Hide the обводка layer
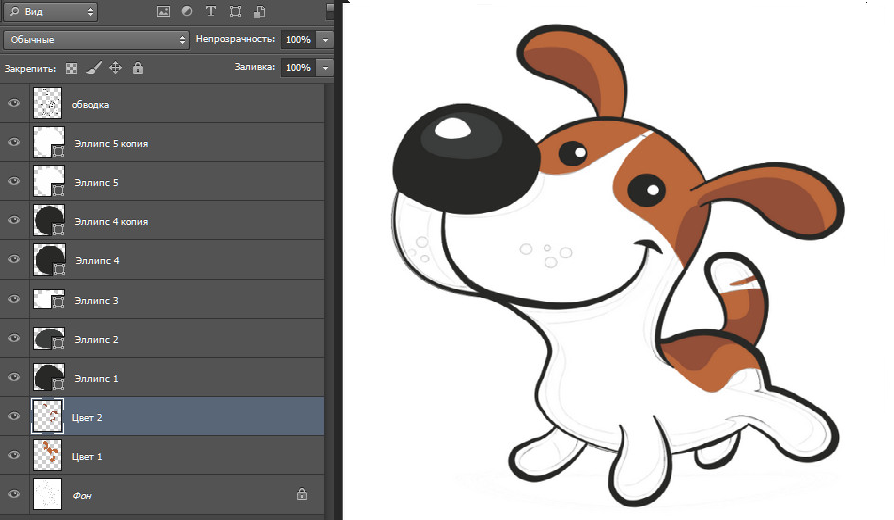Viewport: 894px width, 520px height. pyautogui.click(x=14, y=103)
